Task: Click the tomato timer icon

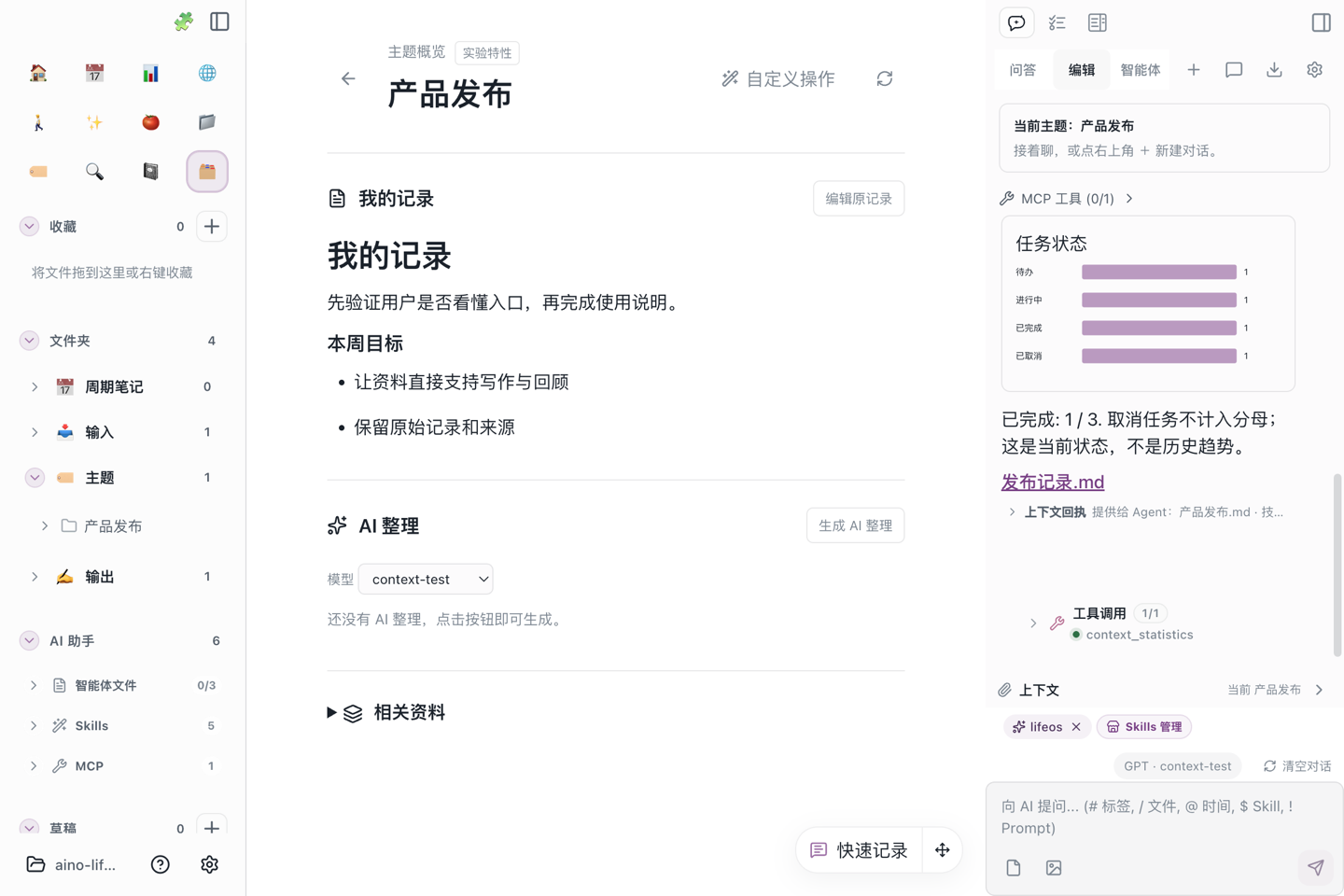Action: [150, 122]
